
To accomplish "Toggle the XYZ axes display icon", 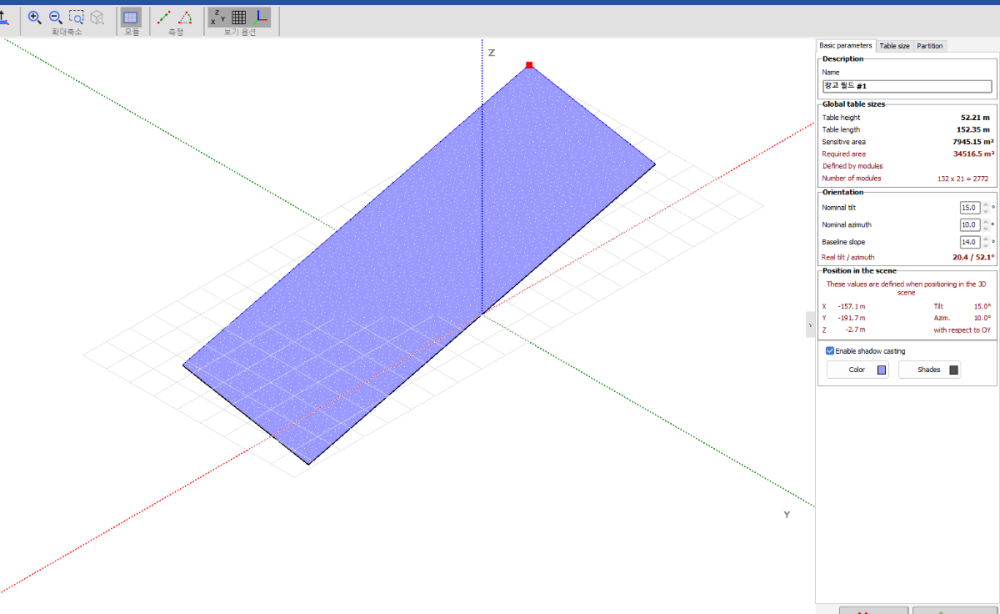I will [217, 17].
